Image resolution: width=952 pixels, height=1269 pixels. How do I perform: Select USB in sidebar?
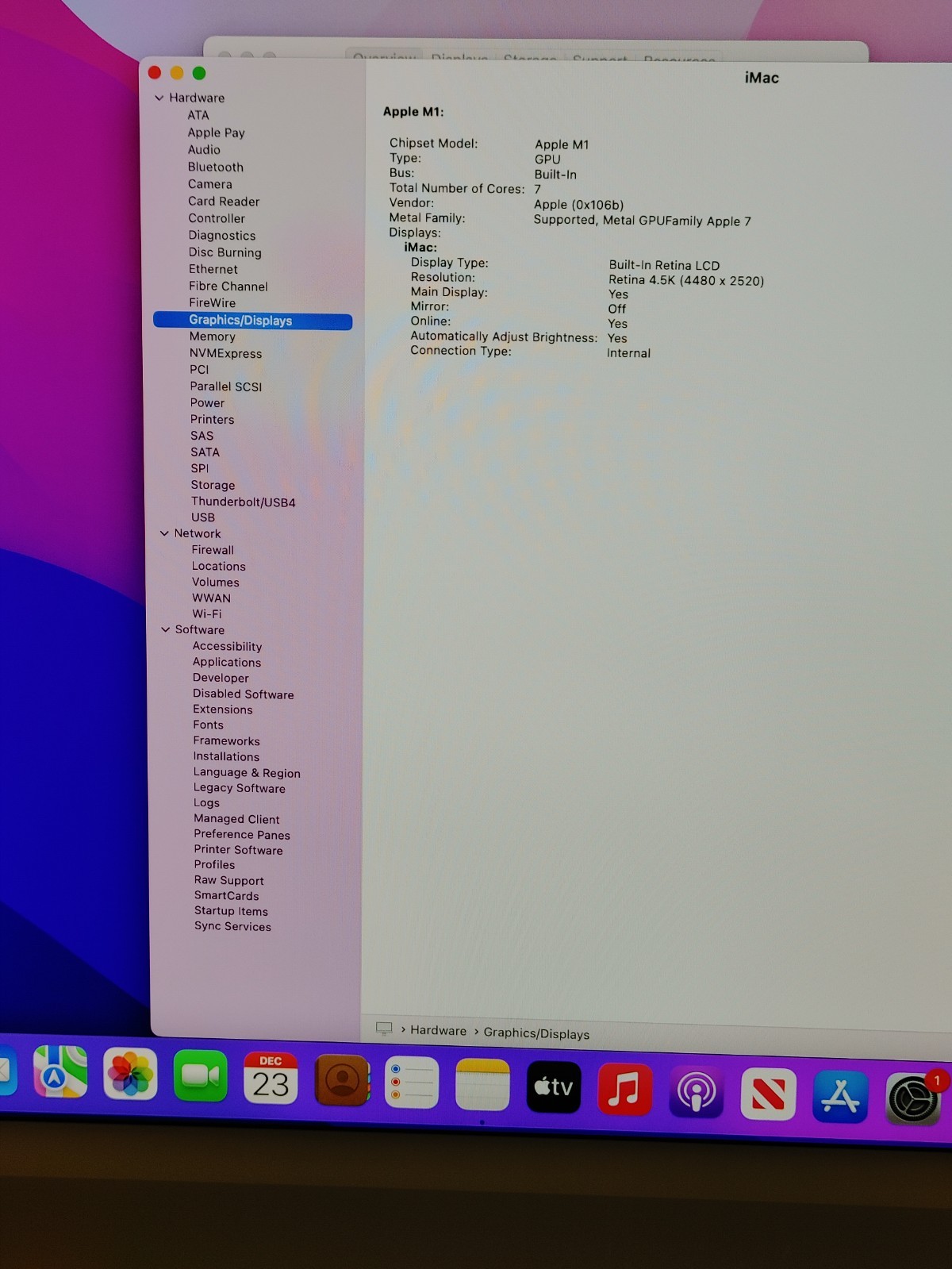point(203,517)
